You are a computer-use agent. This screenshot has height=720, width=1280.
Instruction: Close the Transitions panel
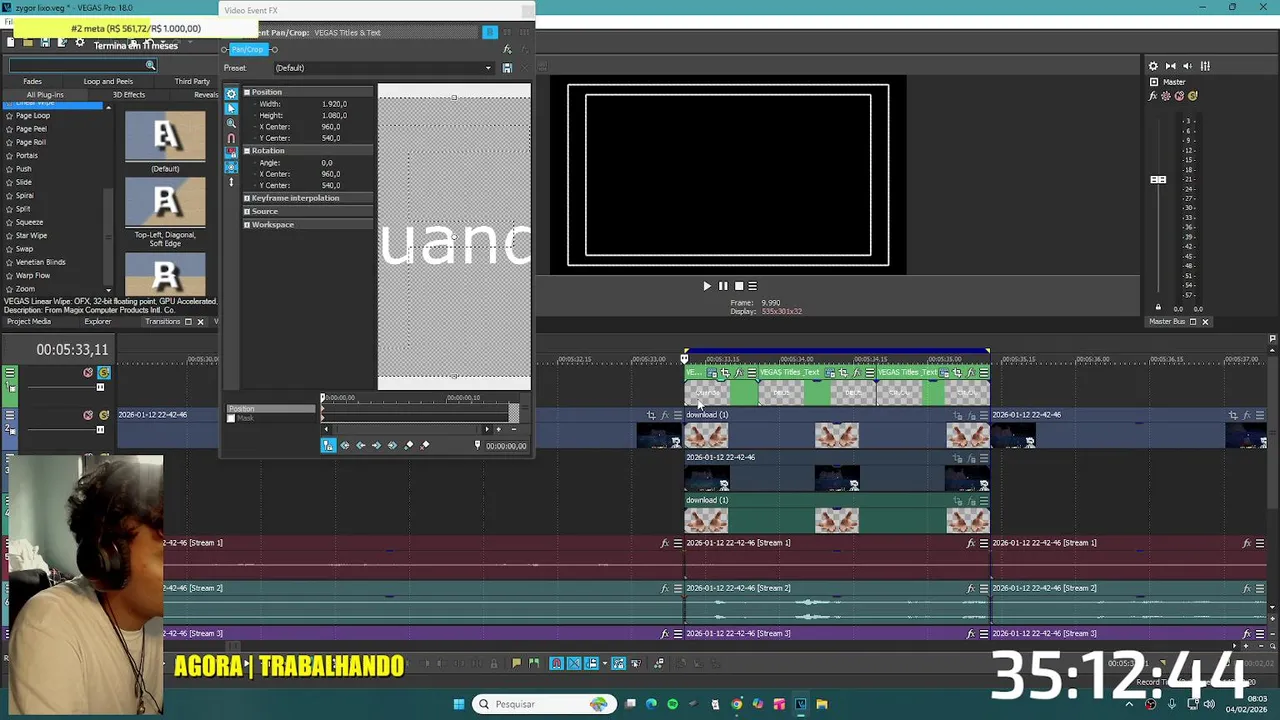pos(200,321)
